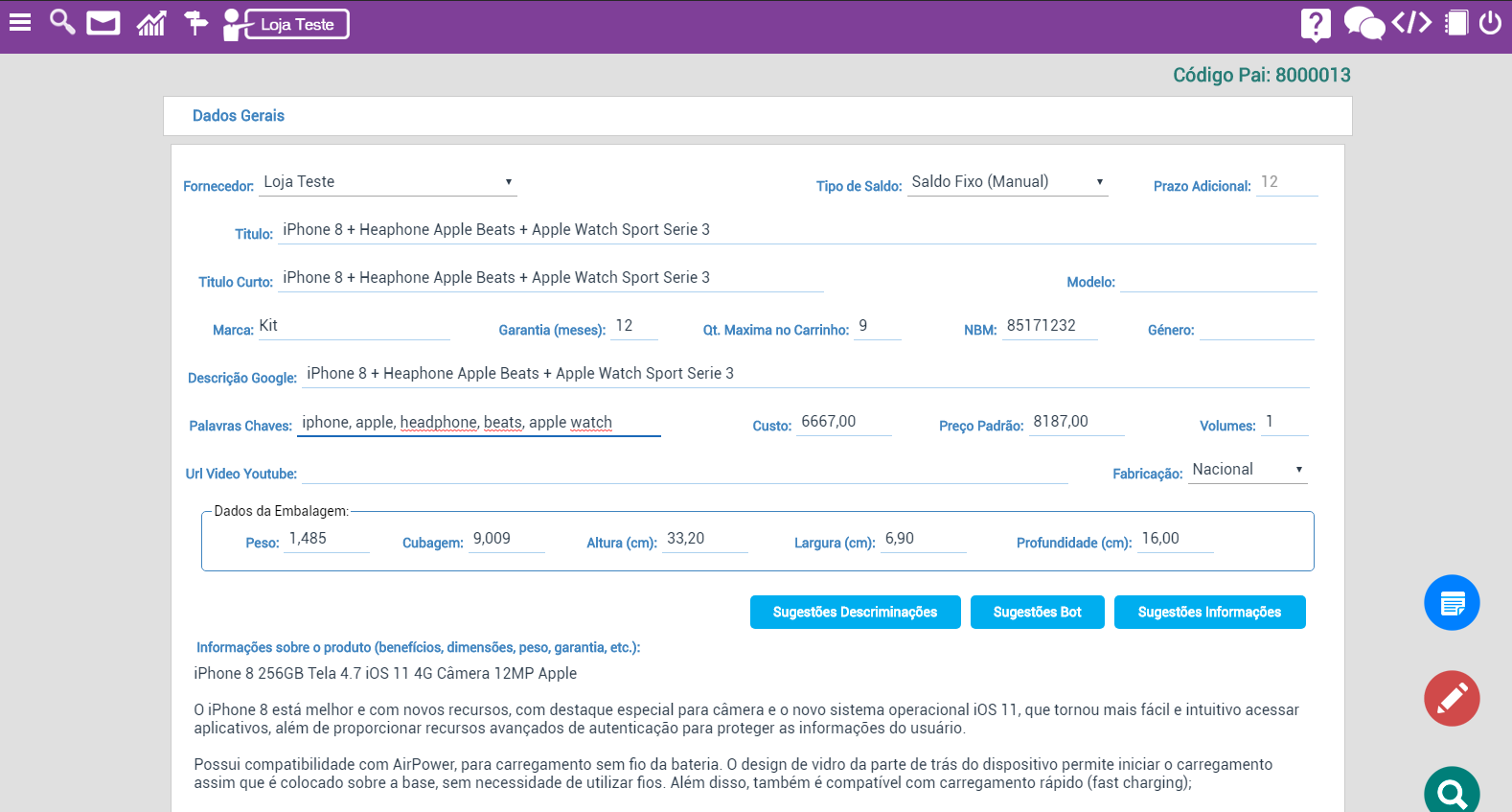Viewport: 1512px width, 812px height.
Task: Focus the empty Modelo field
Action: click(x=1219, y=279)
